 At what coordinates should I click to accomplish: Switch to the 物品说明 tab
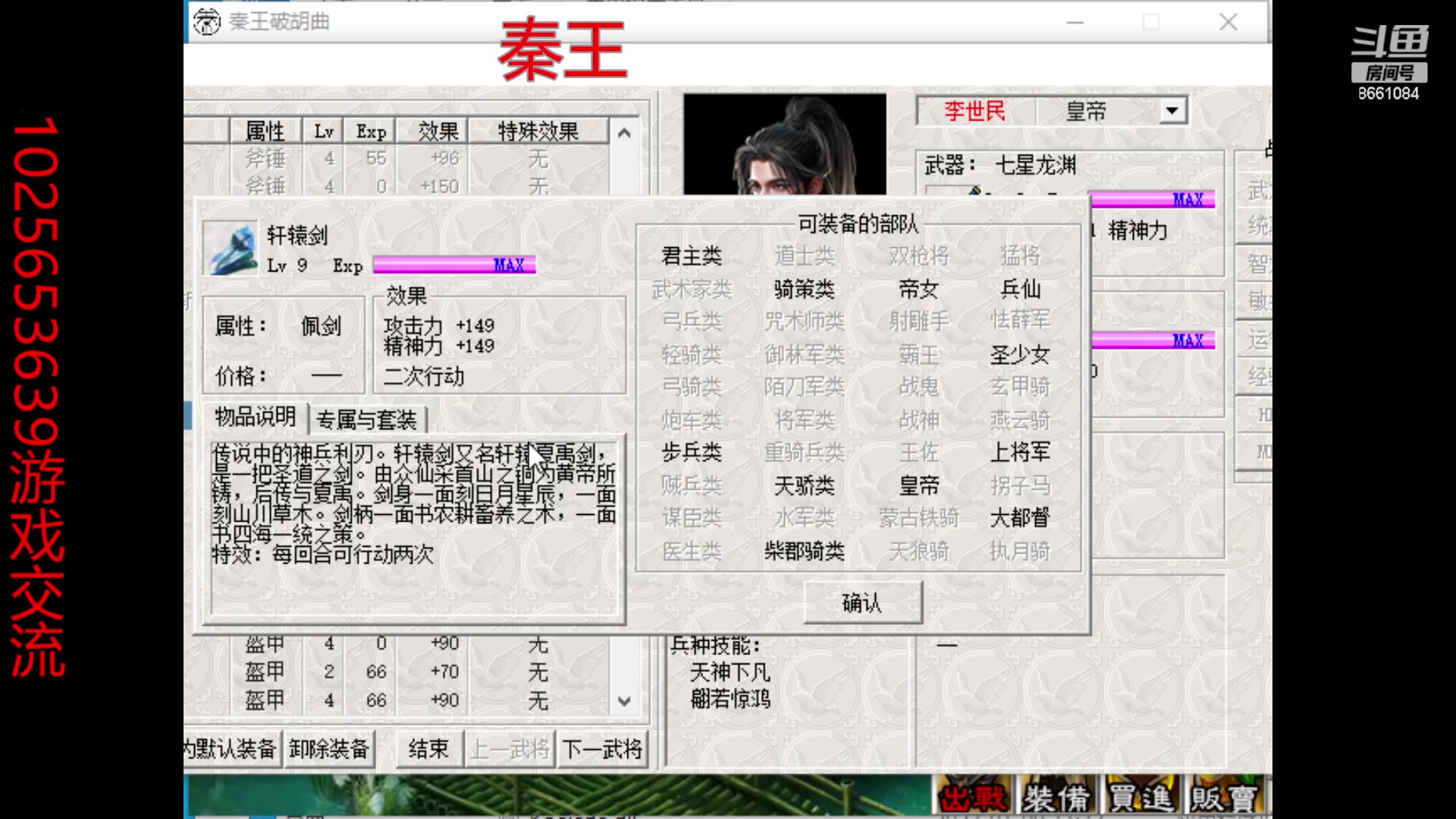(x=255, y=417)
